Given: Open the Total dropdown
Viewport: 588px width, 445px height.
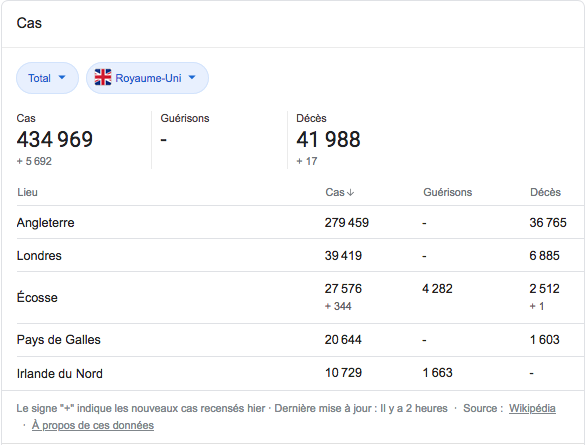Looking at the screenshot, I should [47, 78].
